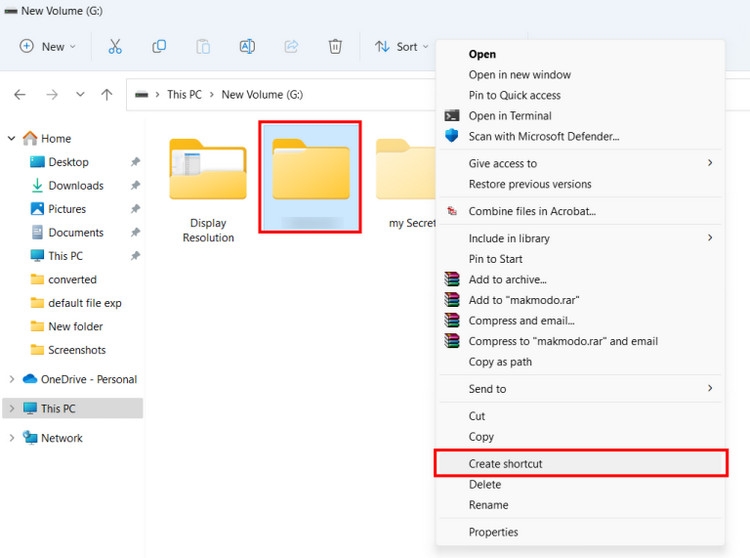Select the highlighted middle folder

pyautogui.click(x=310, y=177)
